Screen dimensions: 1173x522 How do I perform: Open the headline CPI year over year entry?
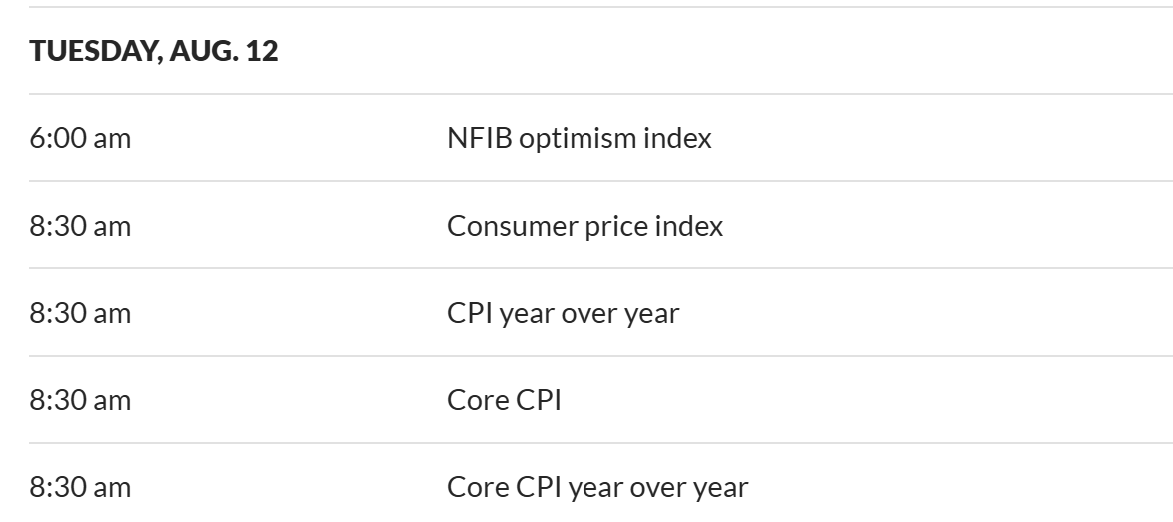tap(562, 313)
